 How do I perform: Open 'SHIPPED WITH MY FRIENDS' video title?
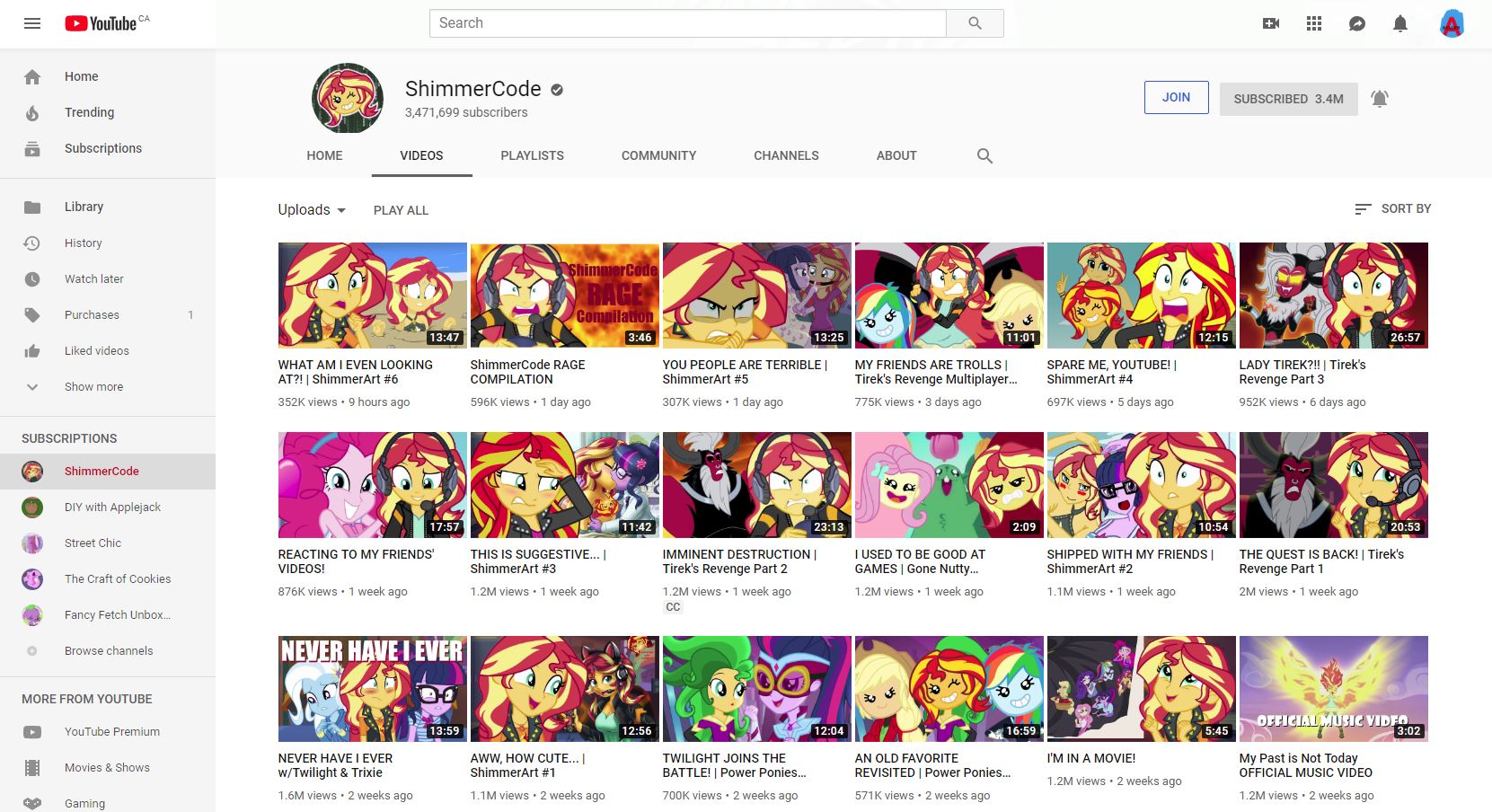(x=1131, y=561)
